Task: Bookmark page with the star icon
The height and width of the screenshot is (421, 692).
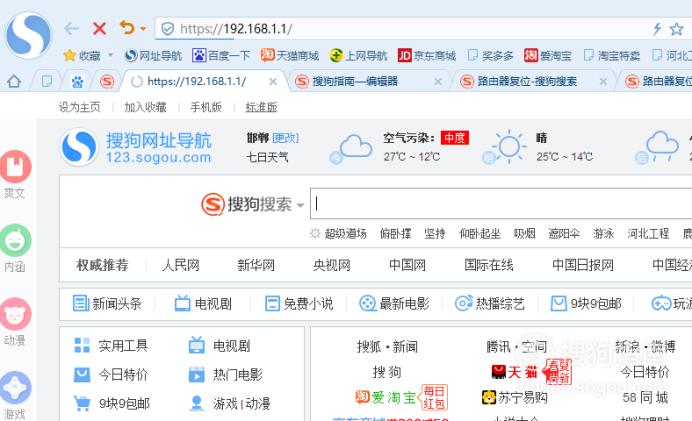Action: click(x=676, y=29)
